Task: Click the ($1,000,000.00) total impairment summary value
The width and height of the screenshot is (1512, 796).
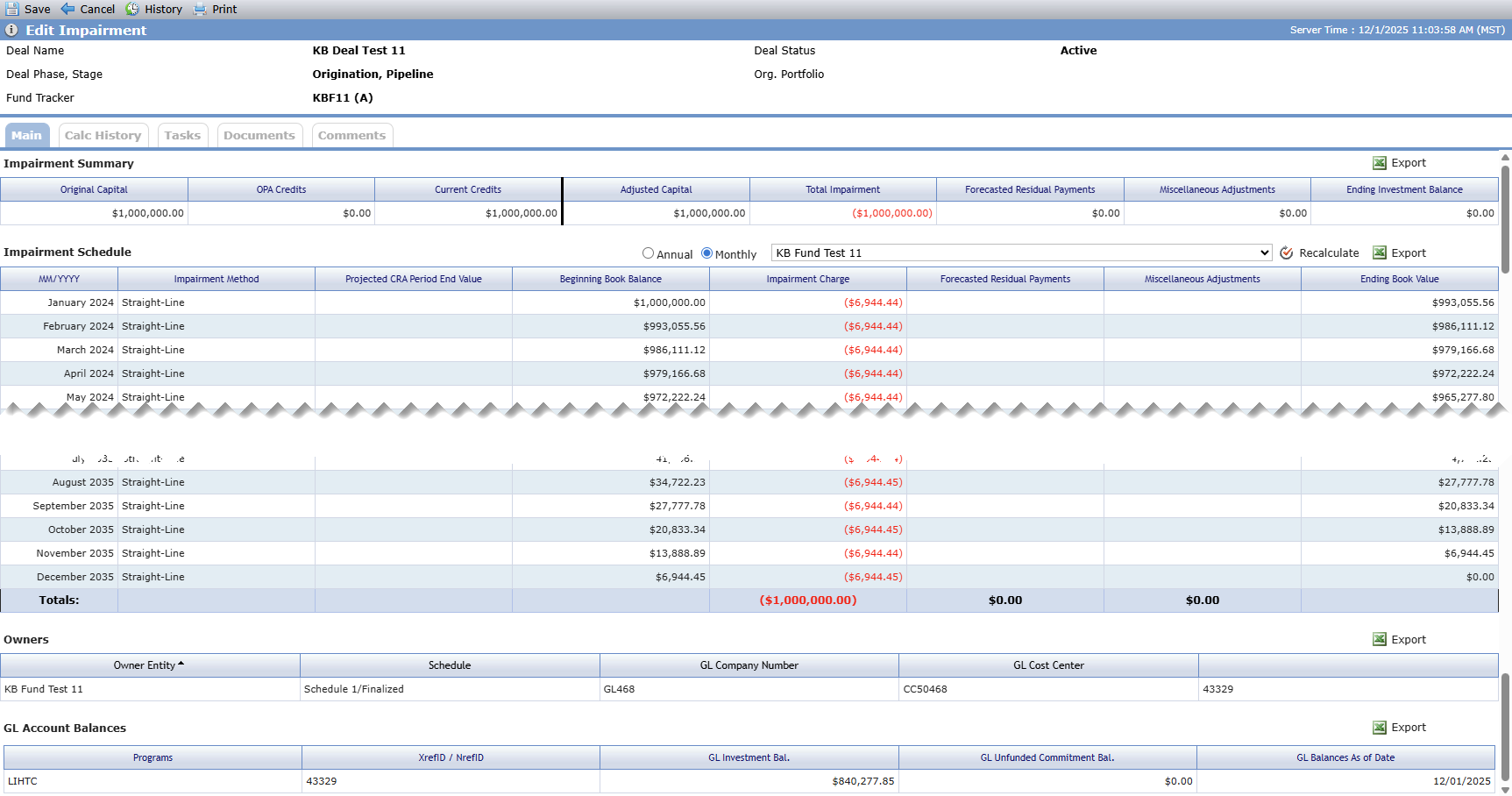Action: click(892, 213)
